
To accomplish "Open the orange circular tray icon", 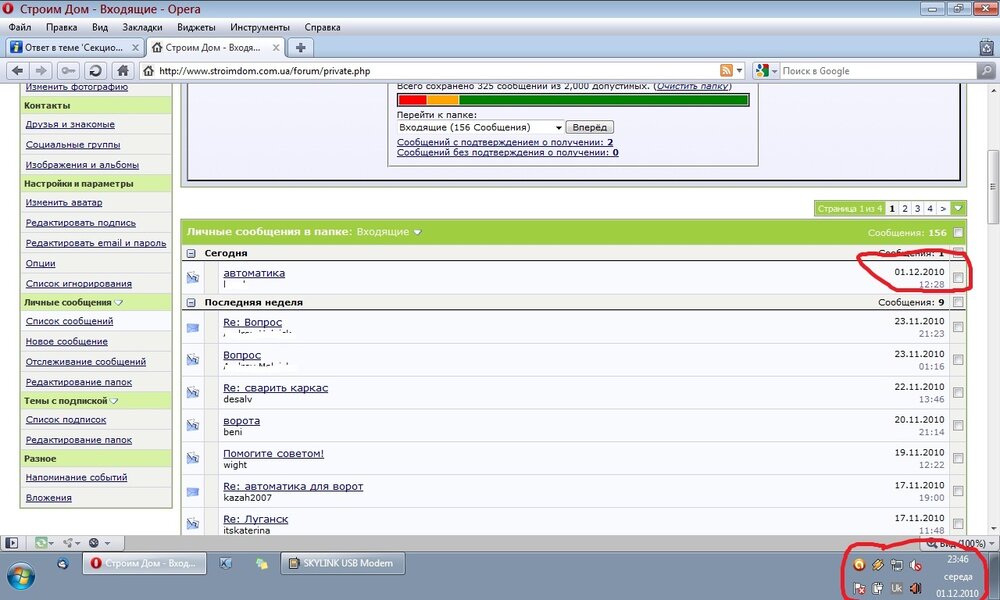I will (x=859, y=565).
